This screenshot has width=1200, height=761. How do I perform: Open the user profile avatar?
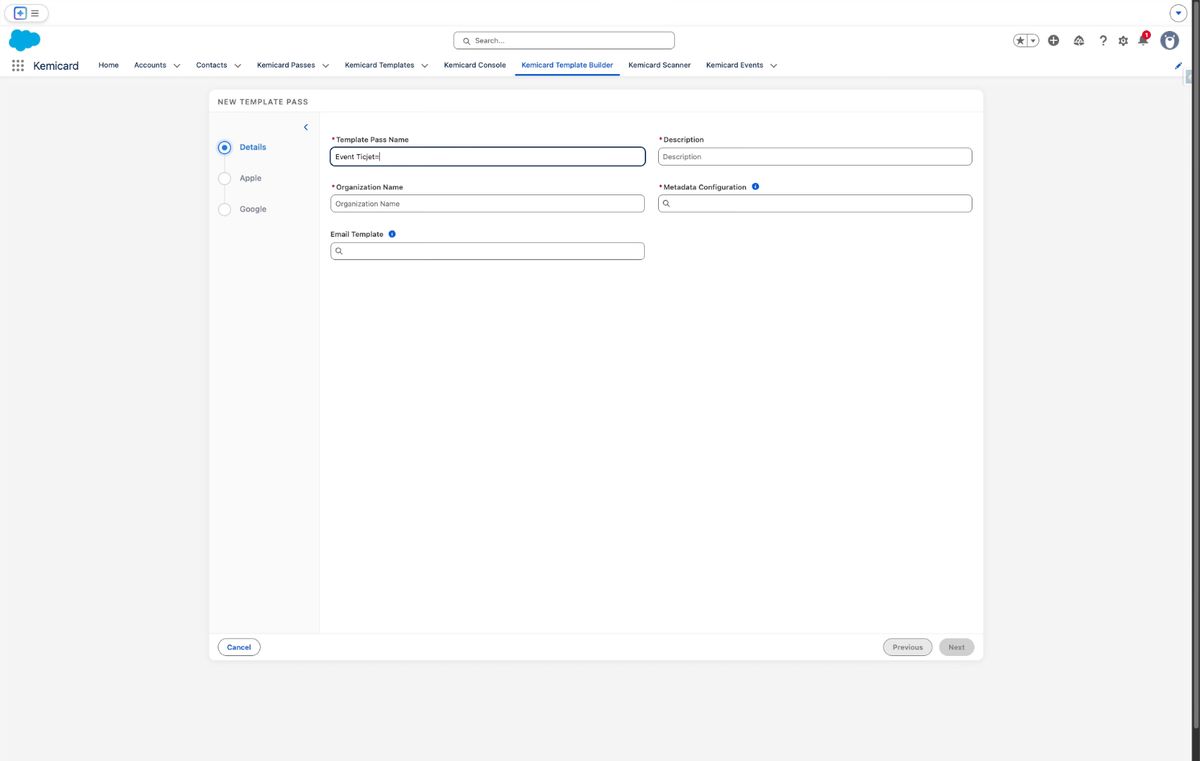click(x=1169, y=40)
